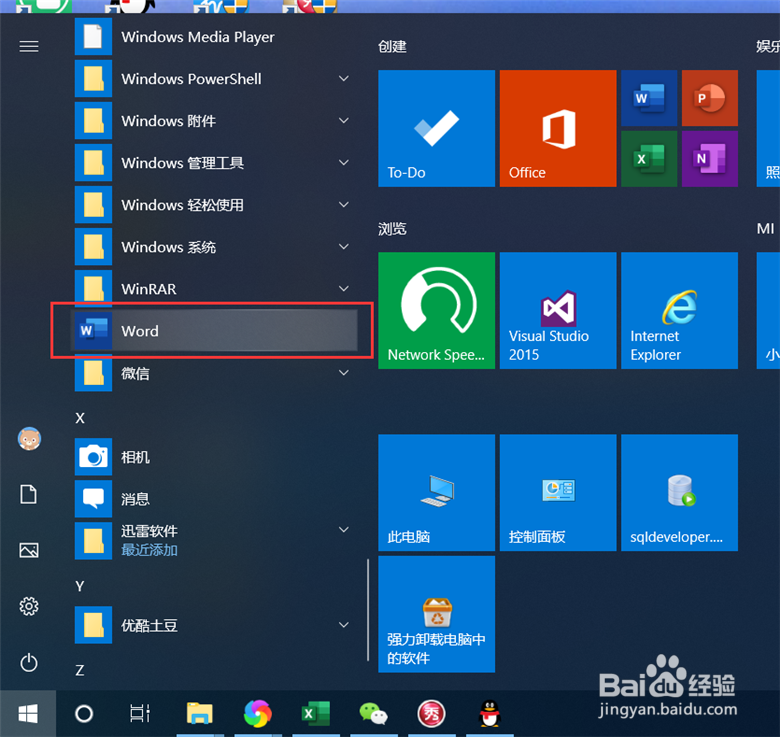
Task: Launch the small PowerPoint tile
Action: tap(710, 98)
